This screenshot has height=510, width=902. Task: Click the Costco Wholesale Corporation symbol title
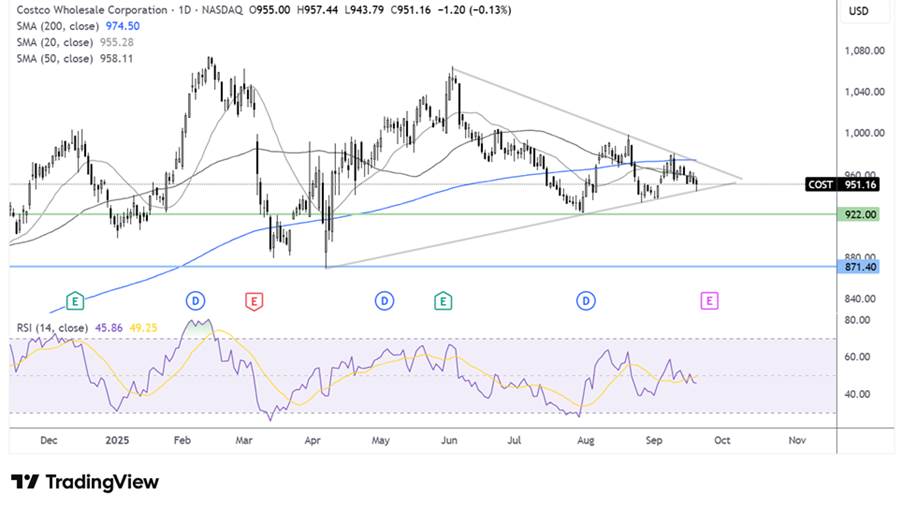(92, 10)
